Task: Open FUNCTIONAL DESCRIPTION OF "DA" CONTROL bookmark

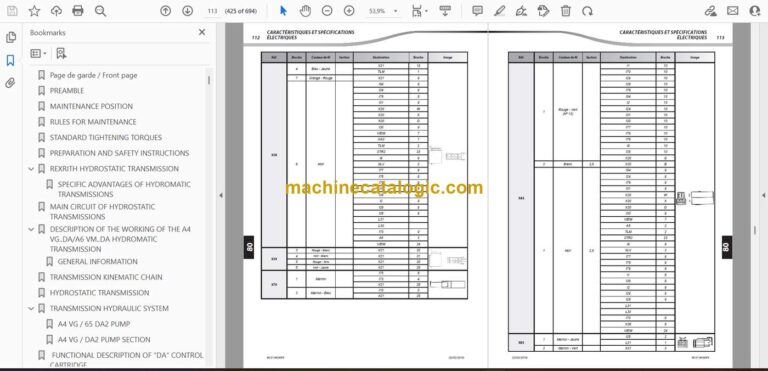Action: click(x=127, y=359)
